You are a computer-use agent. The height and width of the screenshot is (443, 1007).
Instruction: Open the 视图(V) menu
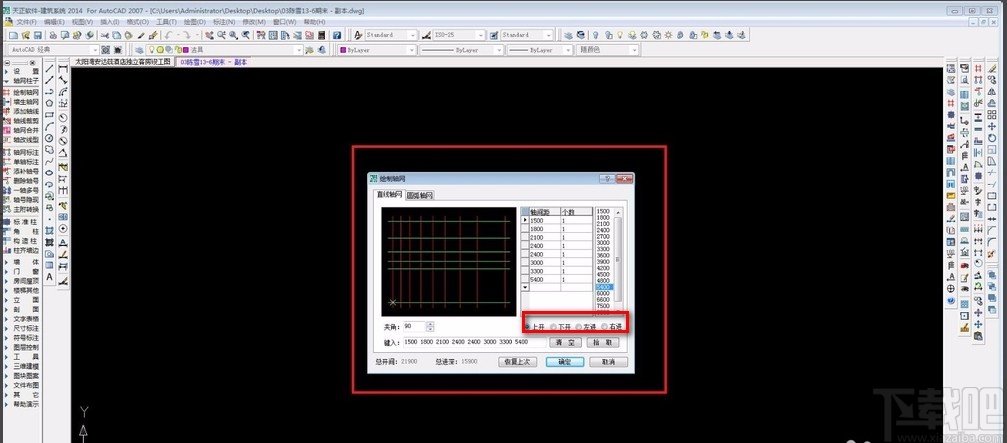(82, 22)
